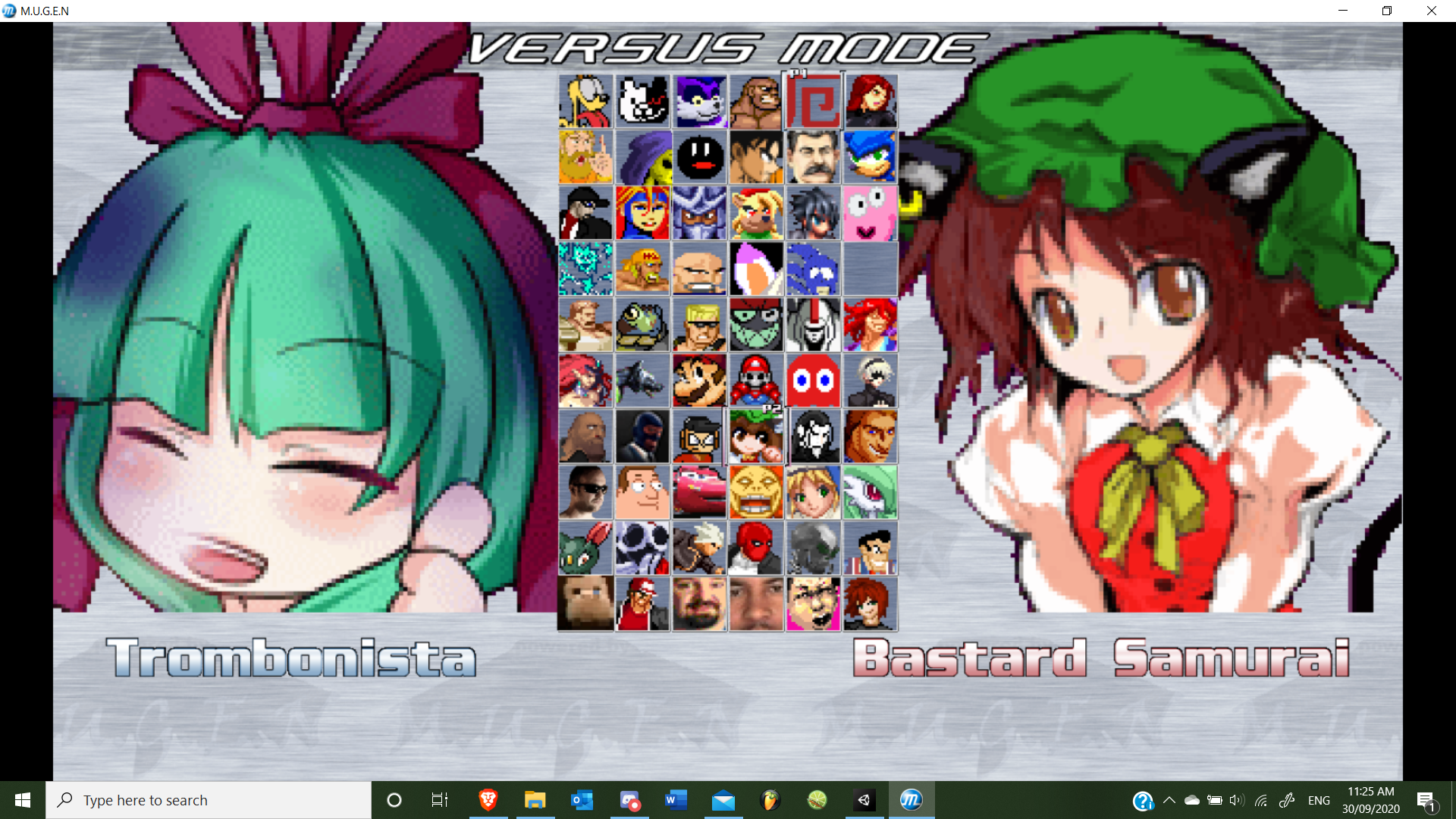Choose the Stalin mustached man portrait

coord(813,157)
